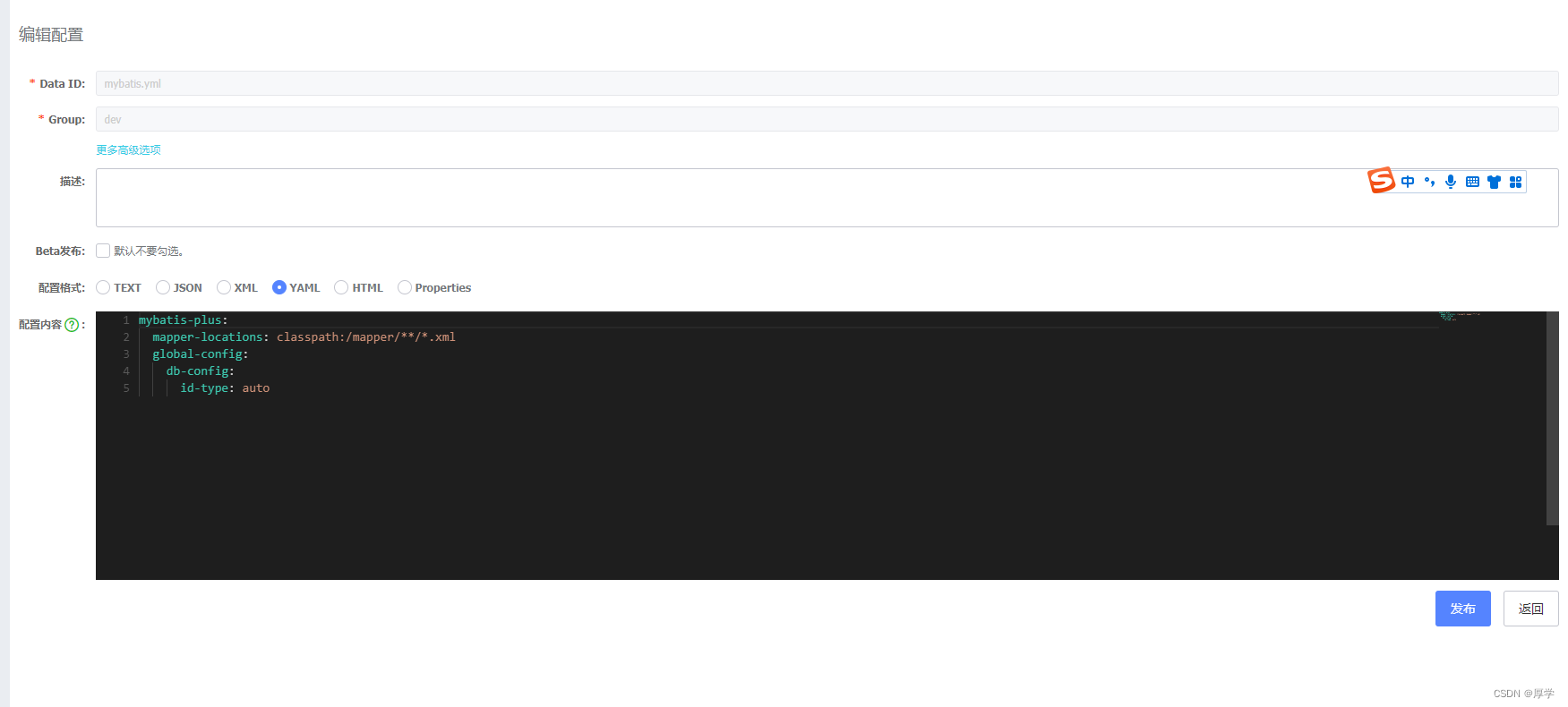Open the Sogou soft keyboard icon
1568x707 pixels.
pyautogui.click(x=1472, y=182)
